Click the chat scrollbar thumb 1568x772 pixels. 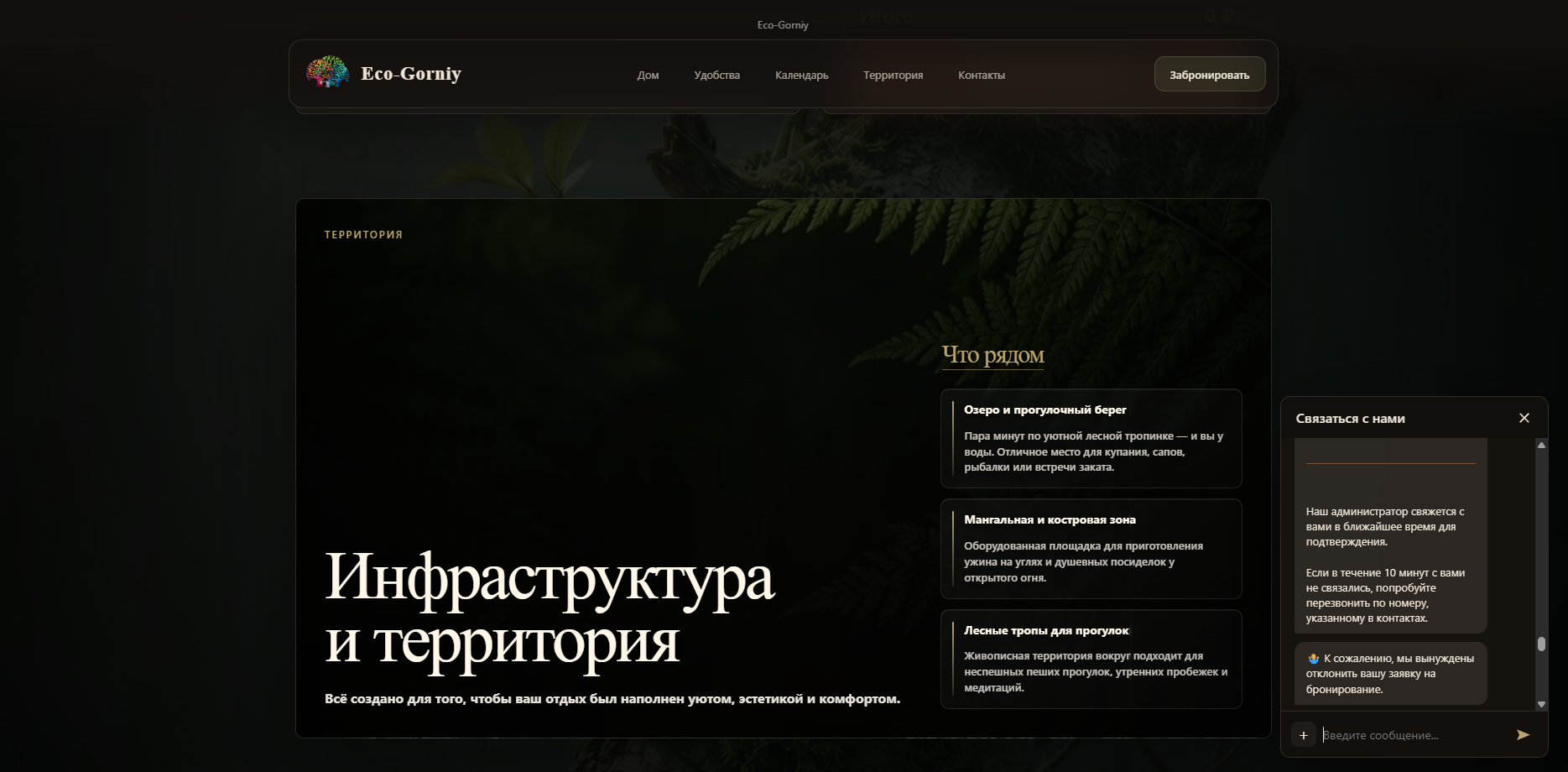click(1541, 644)
